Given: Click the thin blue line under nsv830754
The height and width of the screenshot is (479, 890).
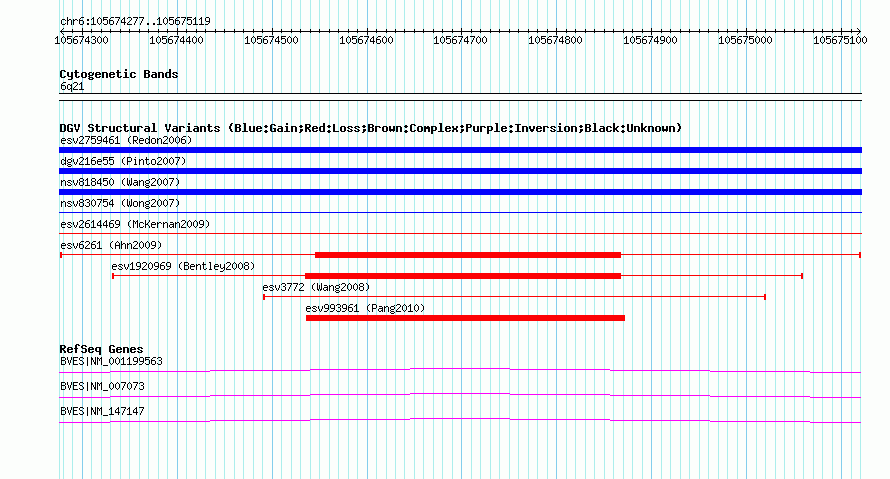Looking at the screenshot, I should pos(460,213).
